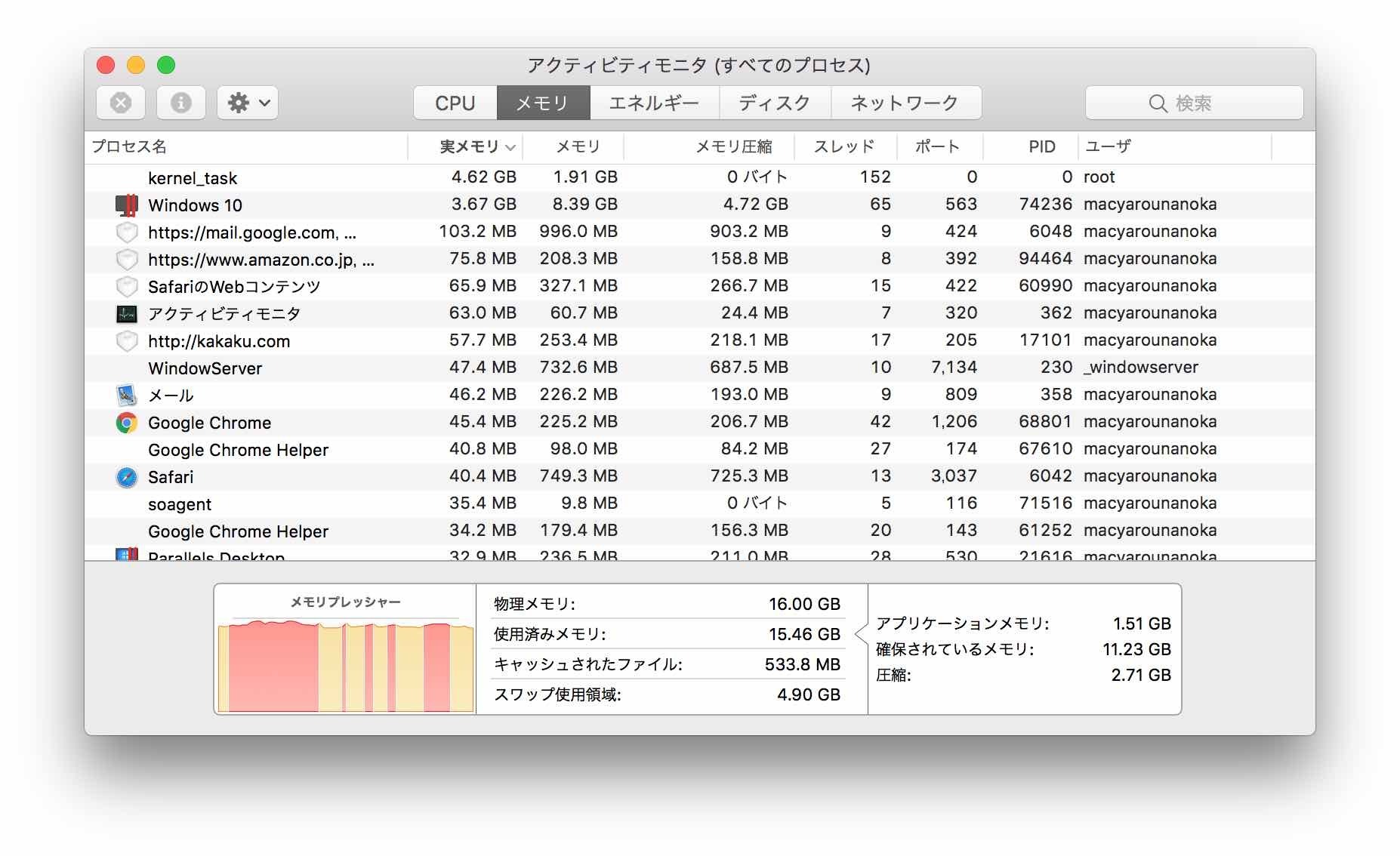Select the kernel_task process row
The image size is (1400, 856).
700,177
